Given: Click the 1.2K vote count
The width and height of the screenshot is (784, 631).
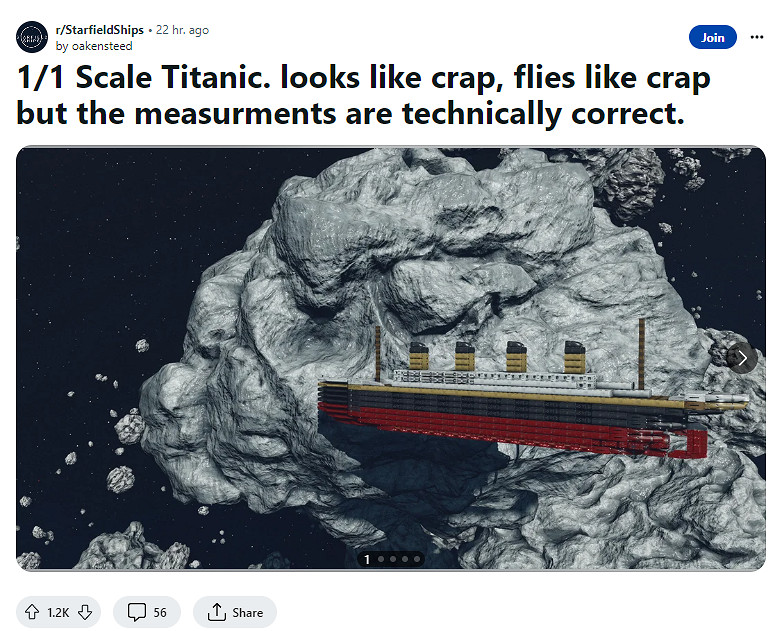Looking at the screenshot, I should tap(58, 612).
